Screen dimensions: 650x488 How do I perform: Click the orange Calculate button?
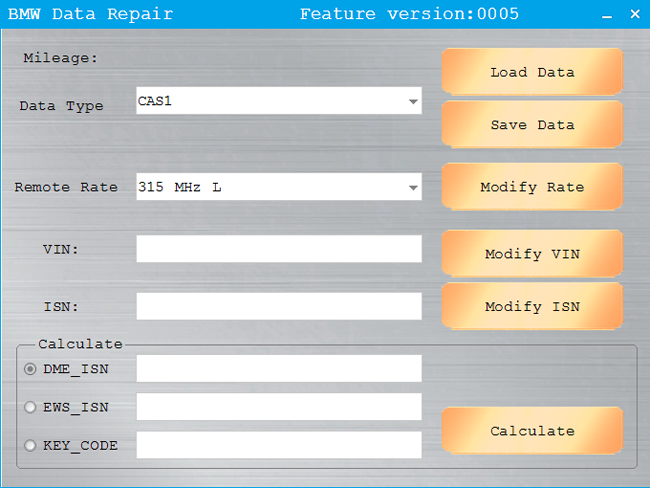coord(532,431)
